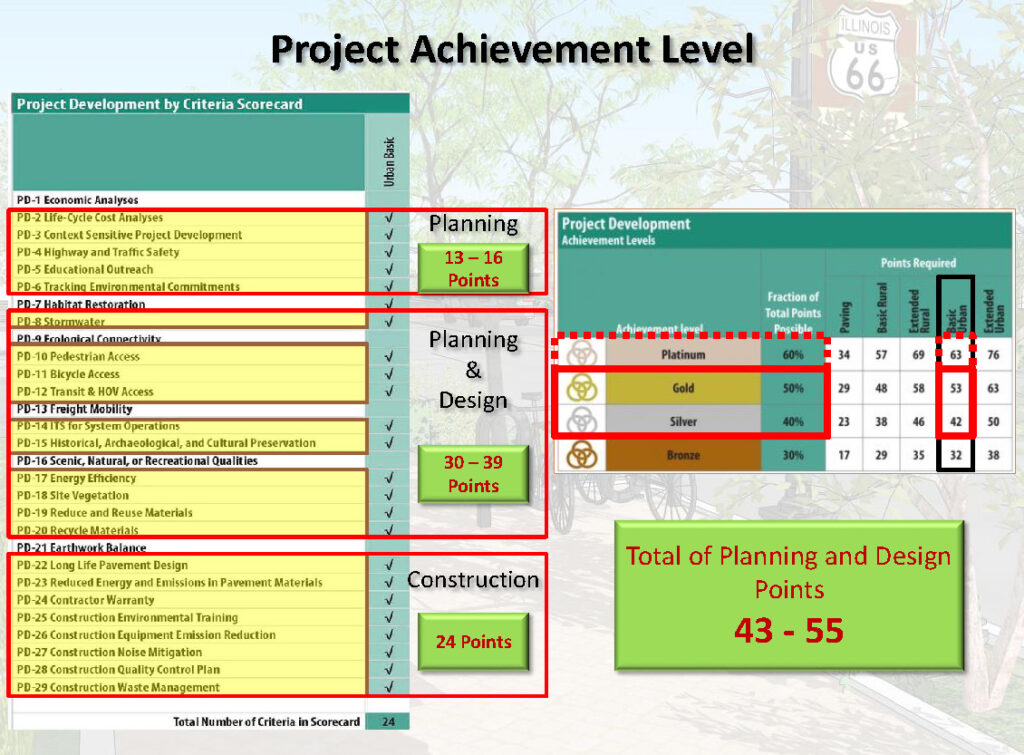Click the Bronze interlocking rings icon

(580, 455)
